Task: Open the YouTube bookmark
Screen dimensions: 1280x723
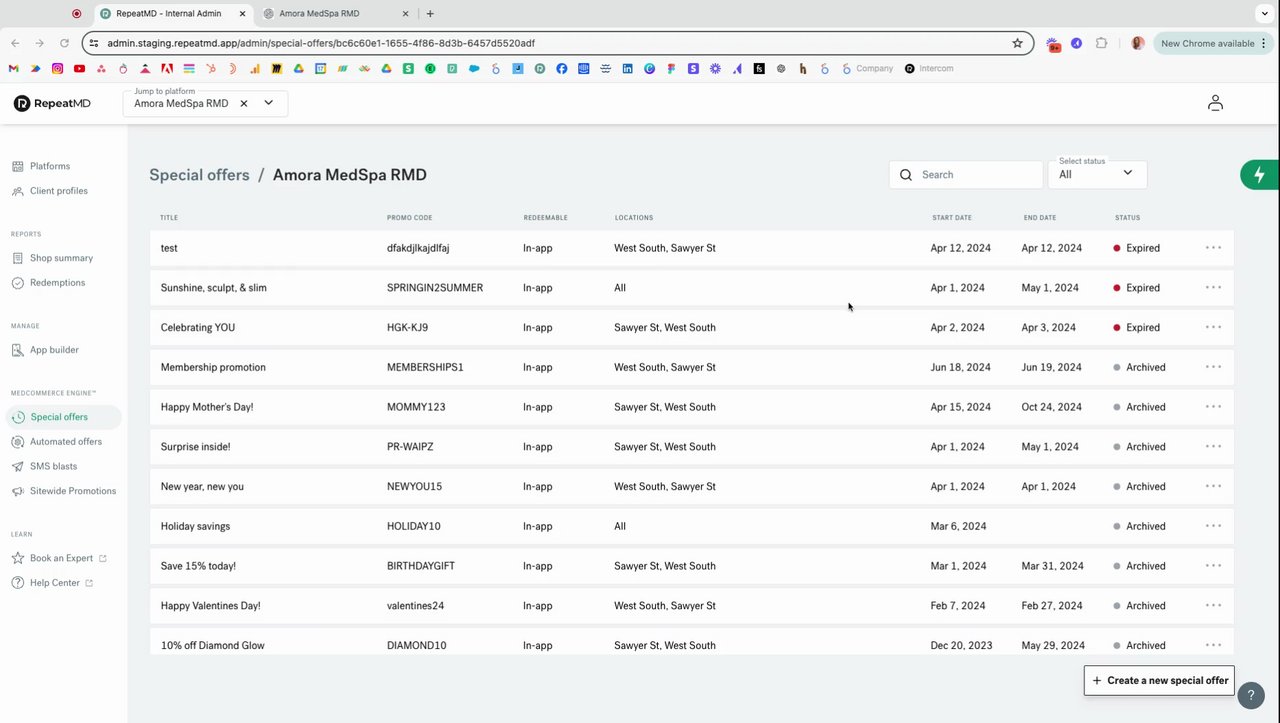Action: [79, 69]
